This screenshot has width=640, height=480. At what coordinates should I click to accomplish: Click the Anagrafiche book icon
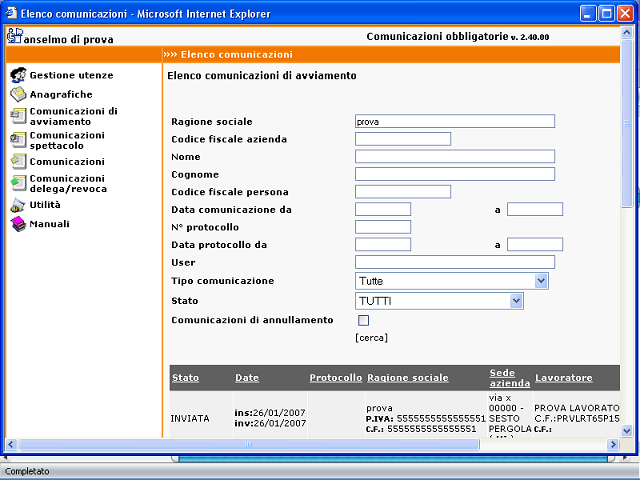click(x=18, y=94)
